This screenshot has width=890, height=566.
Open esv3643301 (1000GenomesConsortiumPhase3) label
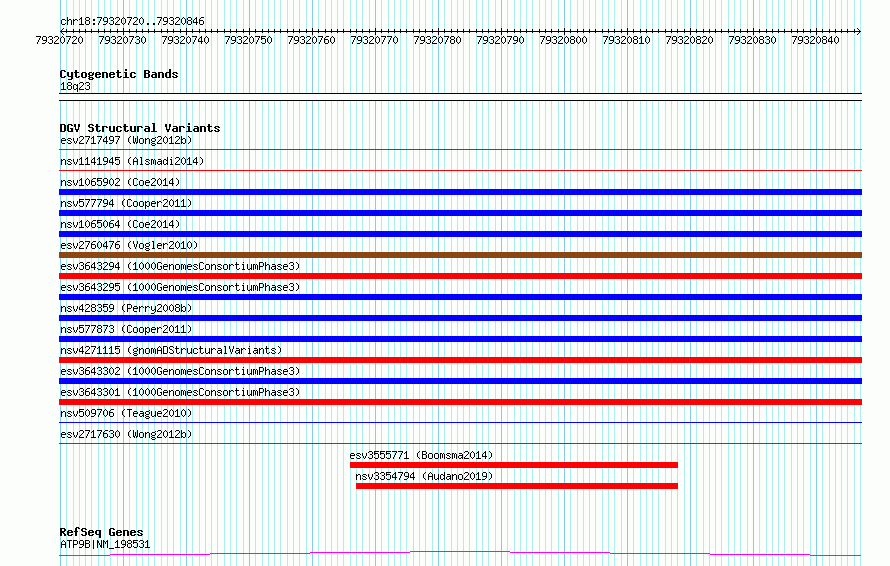click(x=180, y=392)
